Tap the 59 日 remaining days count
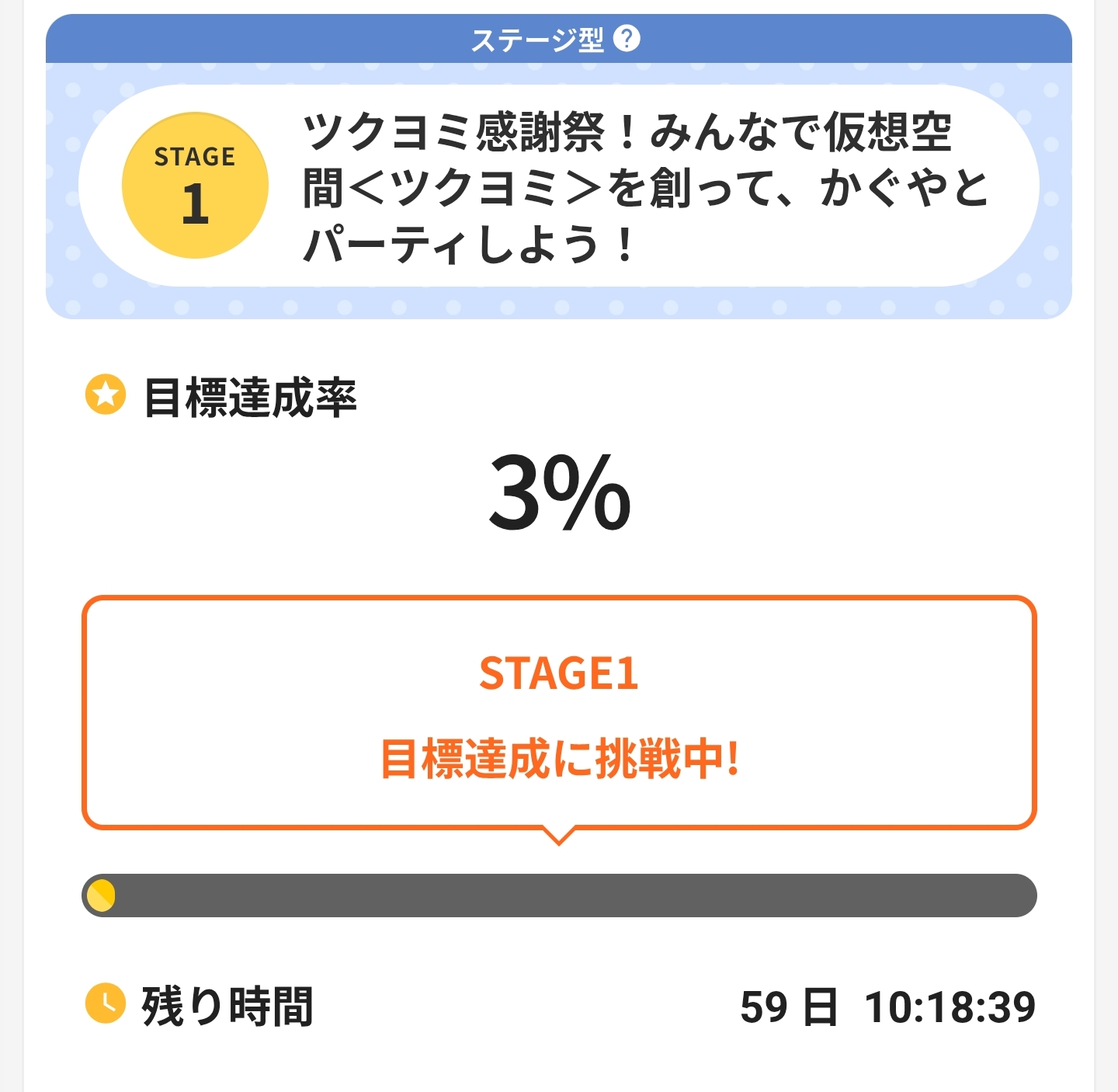This screenshot has width=1118, height=1092. coord(788,1007)
